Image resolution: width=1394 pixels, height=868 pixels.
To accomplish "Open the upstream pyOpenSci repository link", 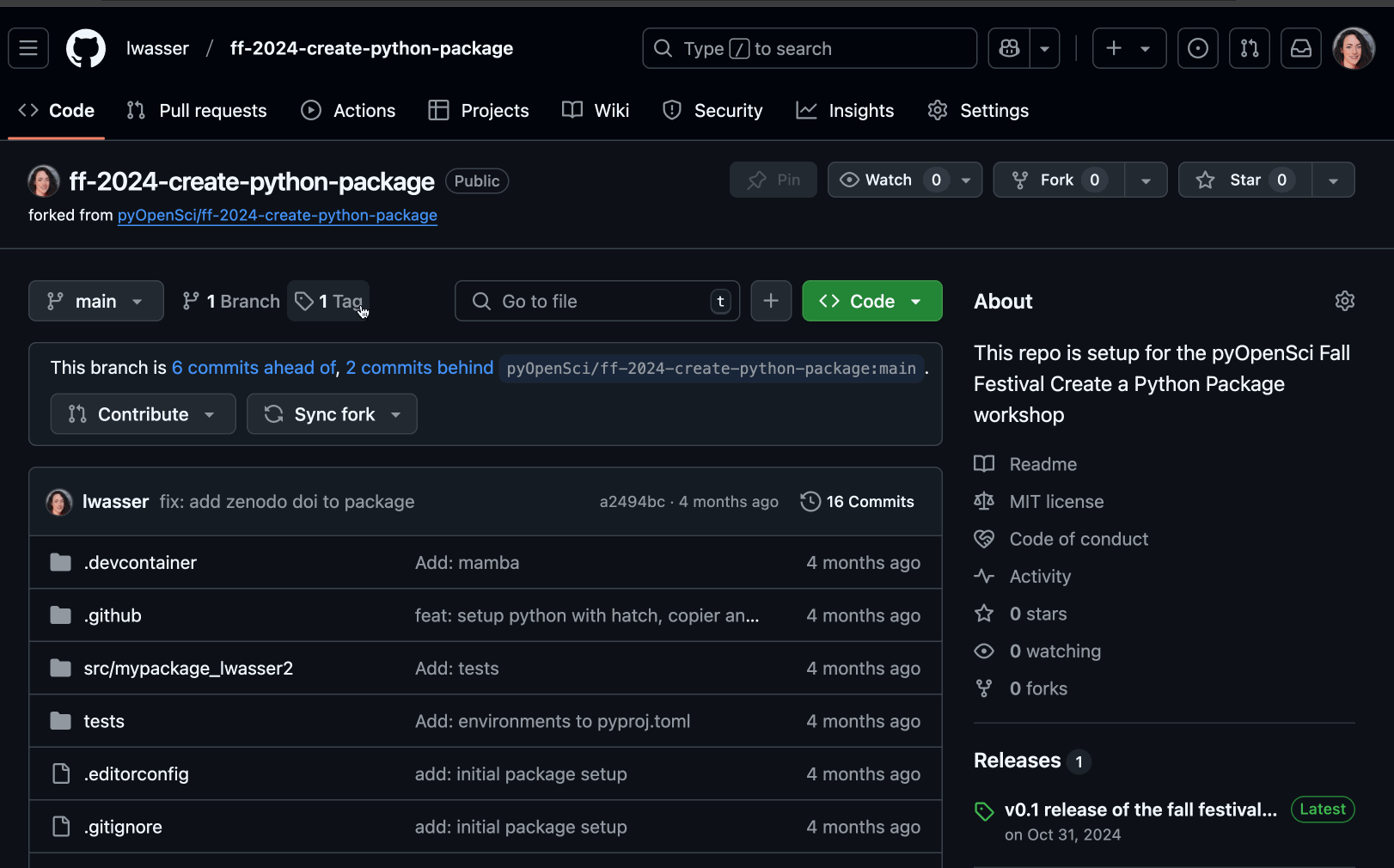I will 278,215.
